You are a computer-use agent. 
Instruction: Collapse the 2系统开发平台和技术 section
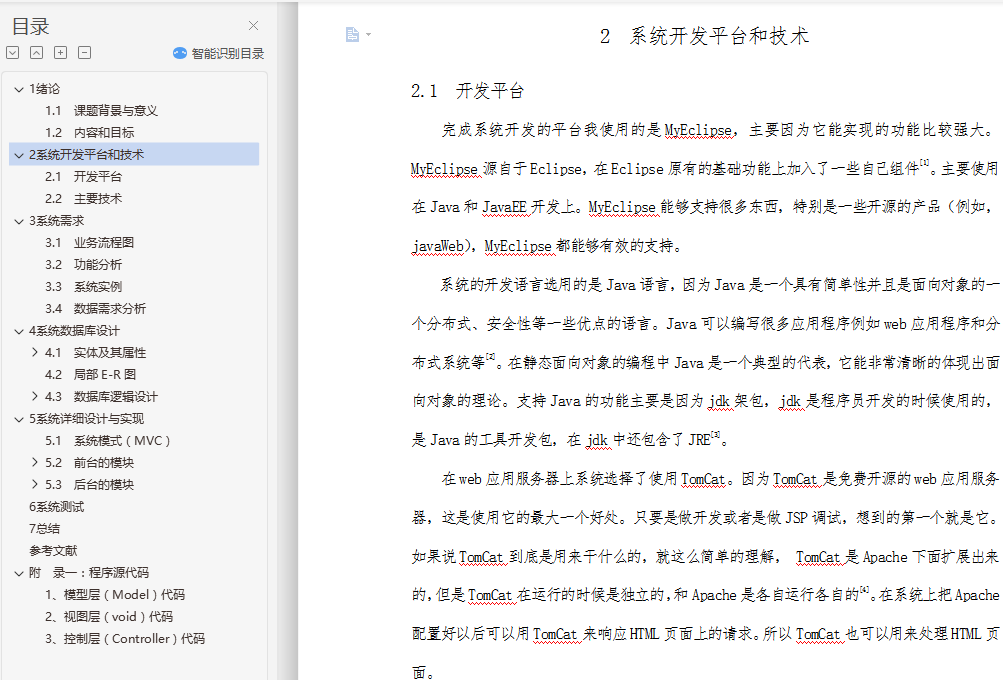(x=19, y=155)
